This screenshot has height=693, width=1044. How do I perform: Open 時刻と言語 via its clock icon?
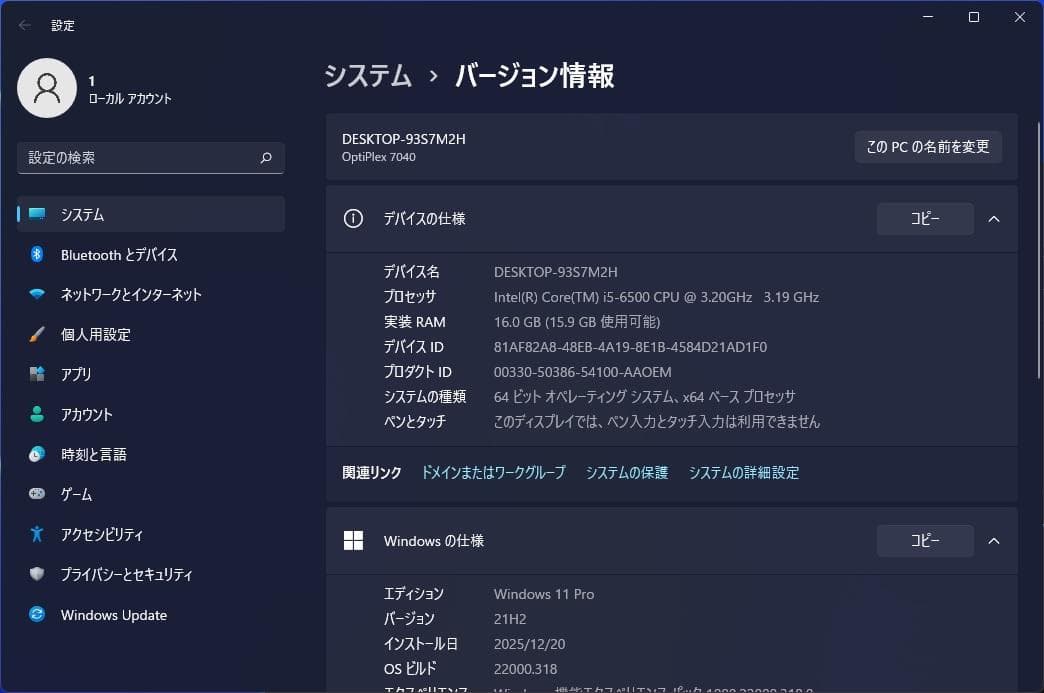coord(37,455)
